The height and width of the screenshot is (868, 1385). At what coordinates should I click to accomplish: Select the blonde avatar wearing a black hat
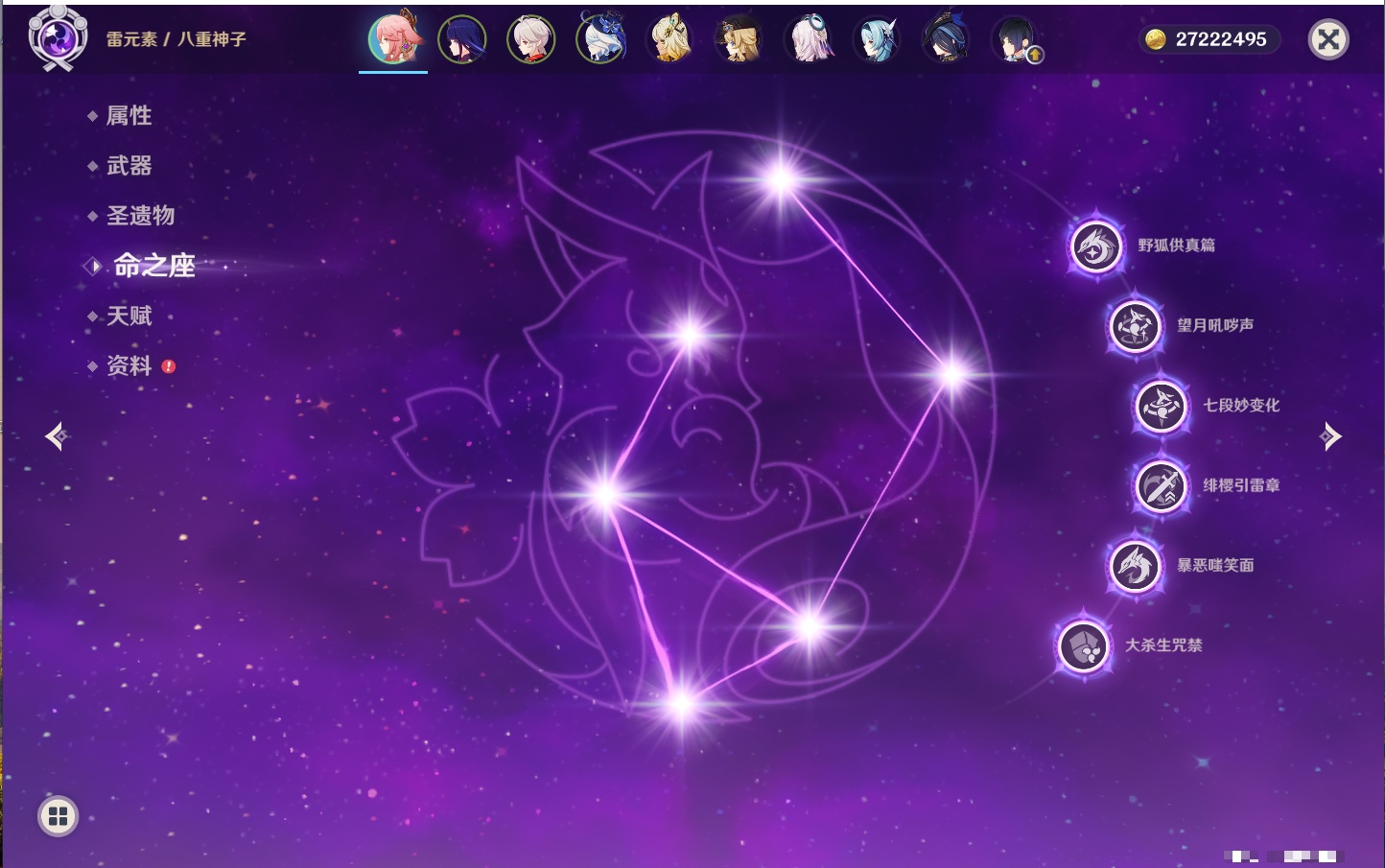[x=739, y=39]
